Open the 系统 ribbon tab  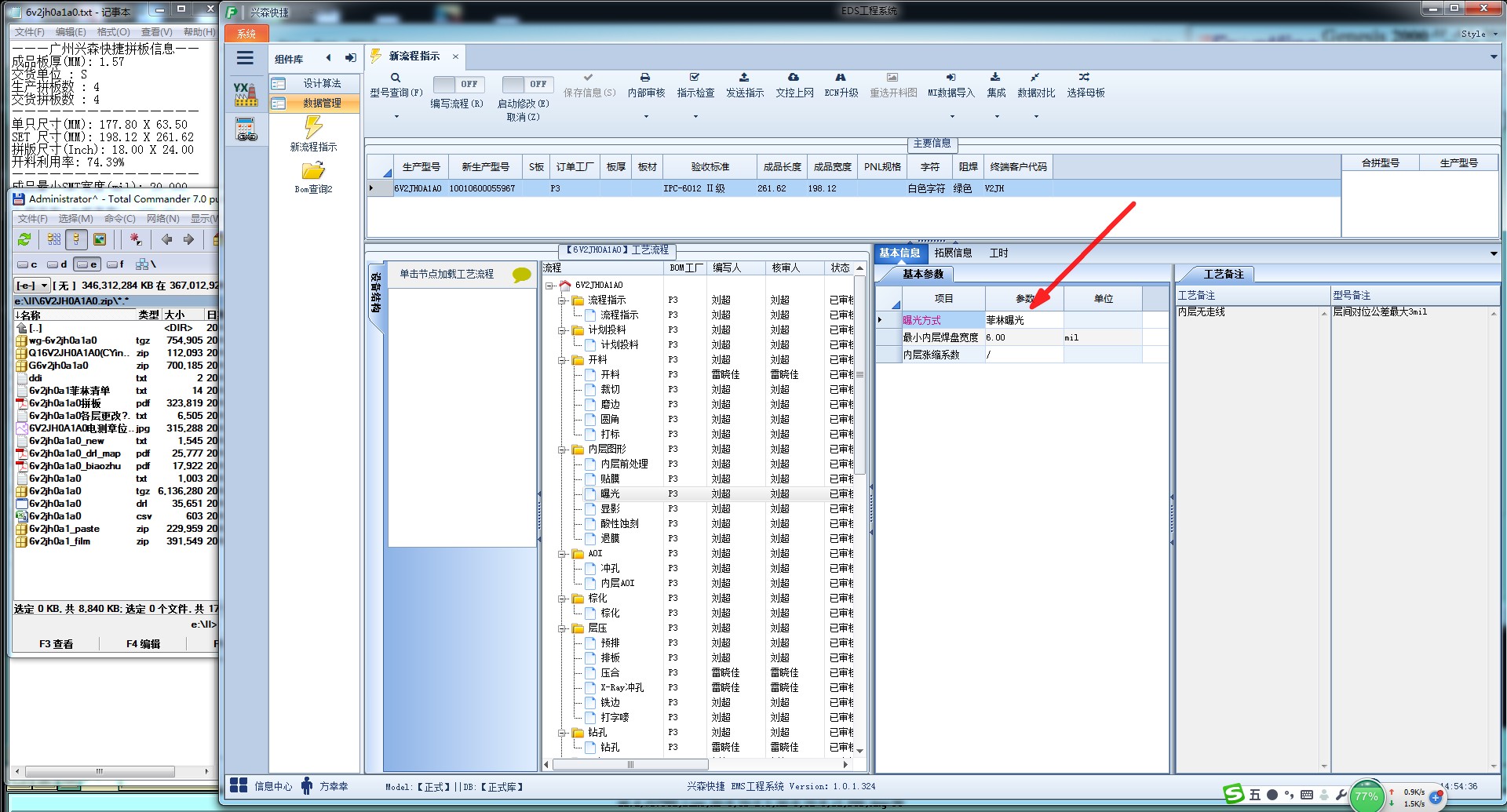click(246, 34)
